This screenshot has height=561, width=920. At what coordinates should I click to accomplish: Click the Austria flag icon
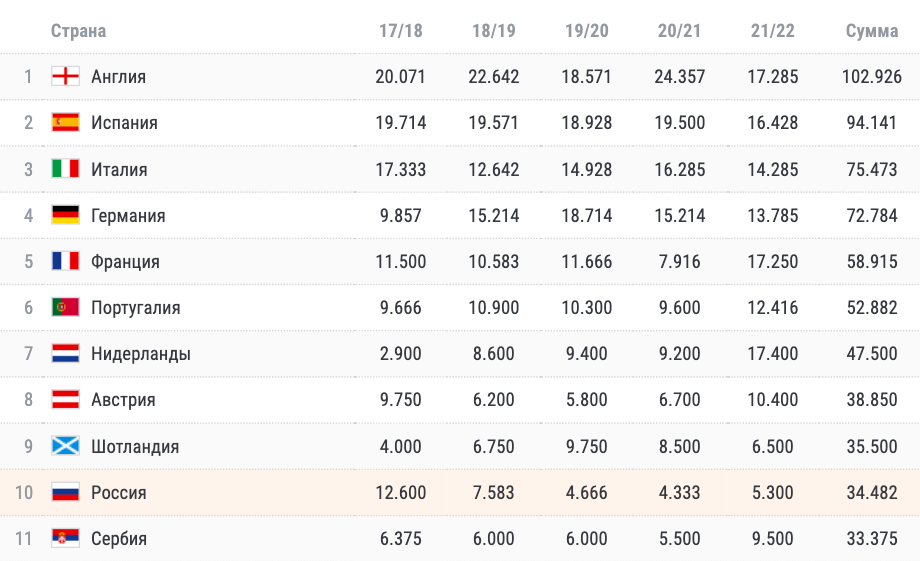(x=65, y=400)
